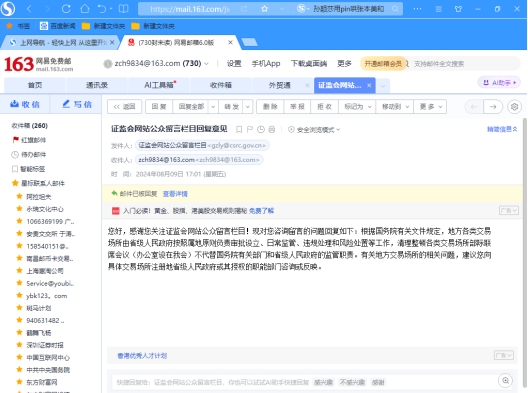The image size is (528, 393).
Task: Go to previous email arrow
Action: click(x=474, y=107)
